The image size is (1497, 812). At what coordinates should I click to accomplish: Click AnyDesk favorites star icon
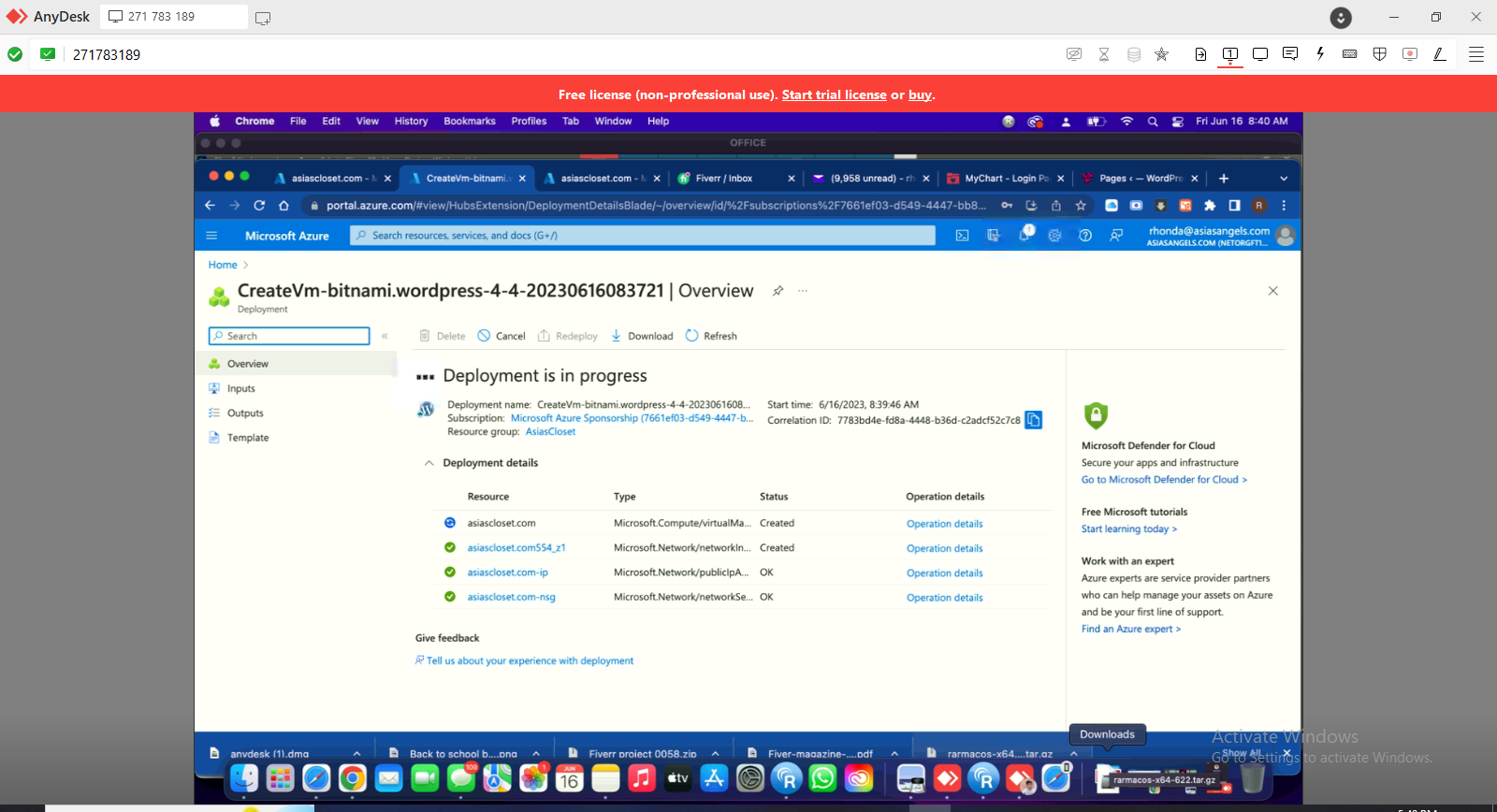[x=1162, y=54]
